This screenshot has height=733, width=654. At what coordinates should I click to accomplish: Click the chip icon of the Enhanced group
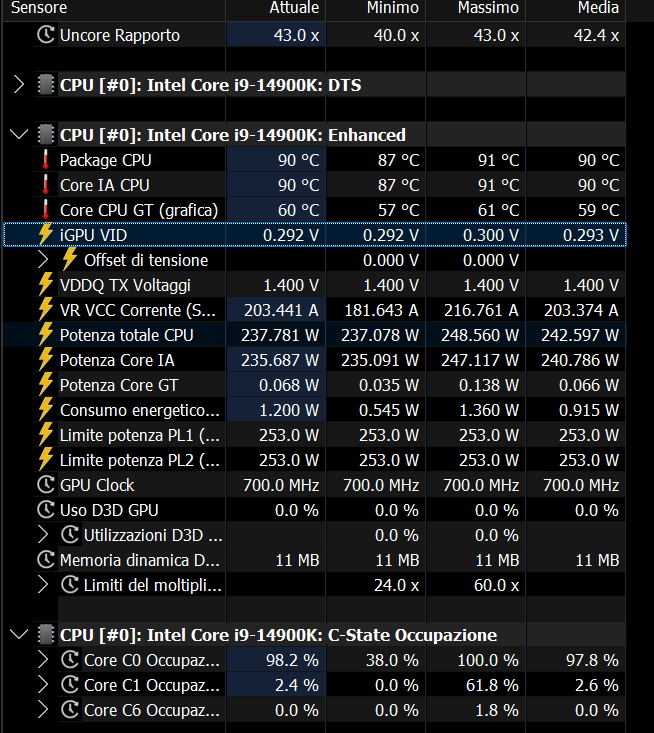[x=46, y=135]
